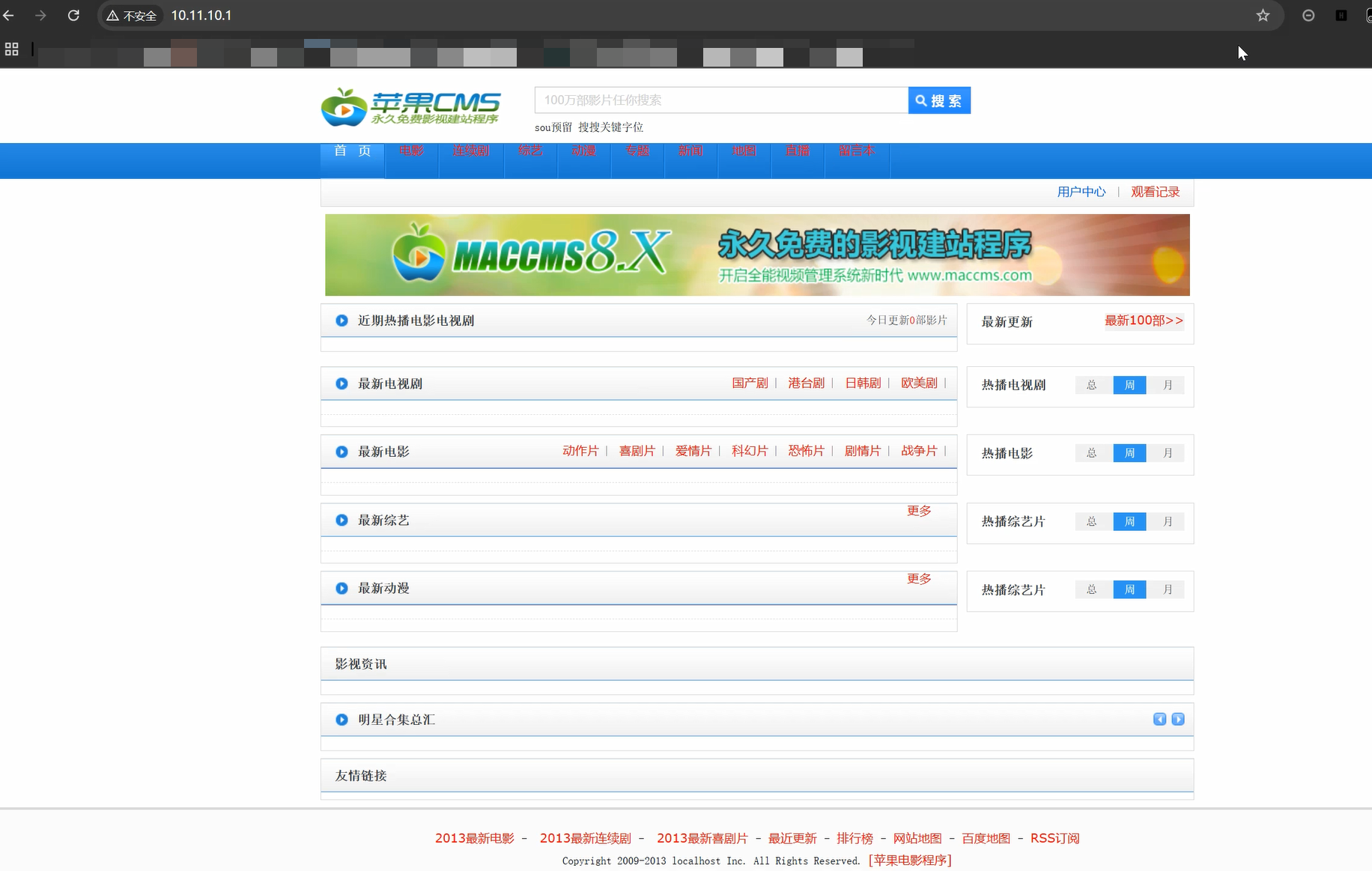Screen dimensions: 1372x871
Task: Open footer link 百度地图
Action: (986, 838)
